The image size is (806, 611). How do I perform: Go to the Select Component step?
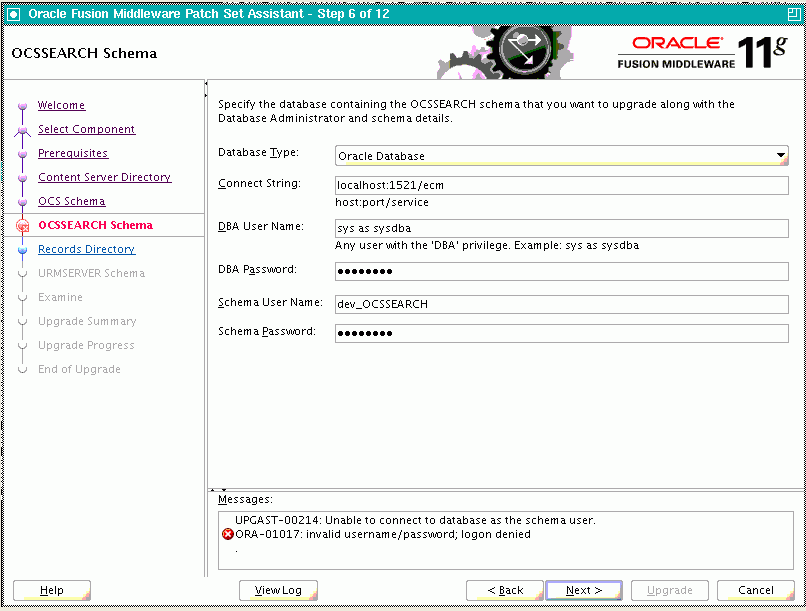click(86, 129)
